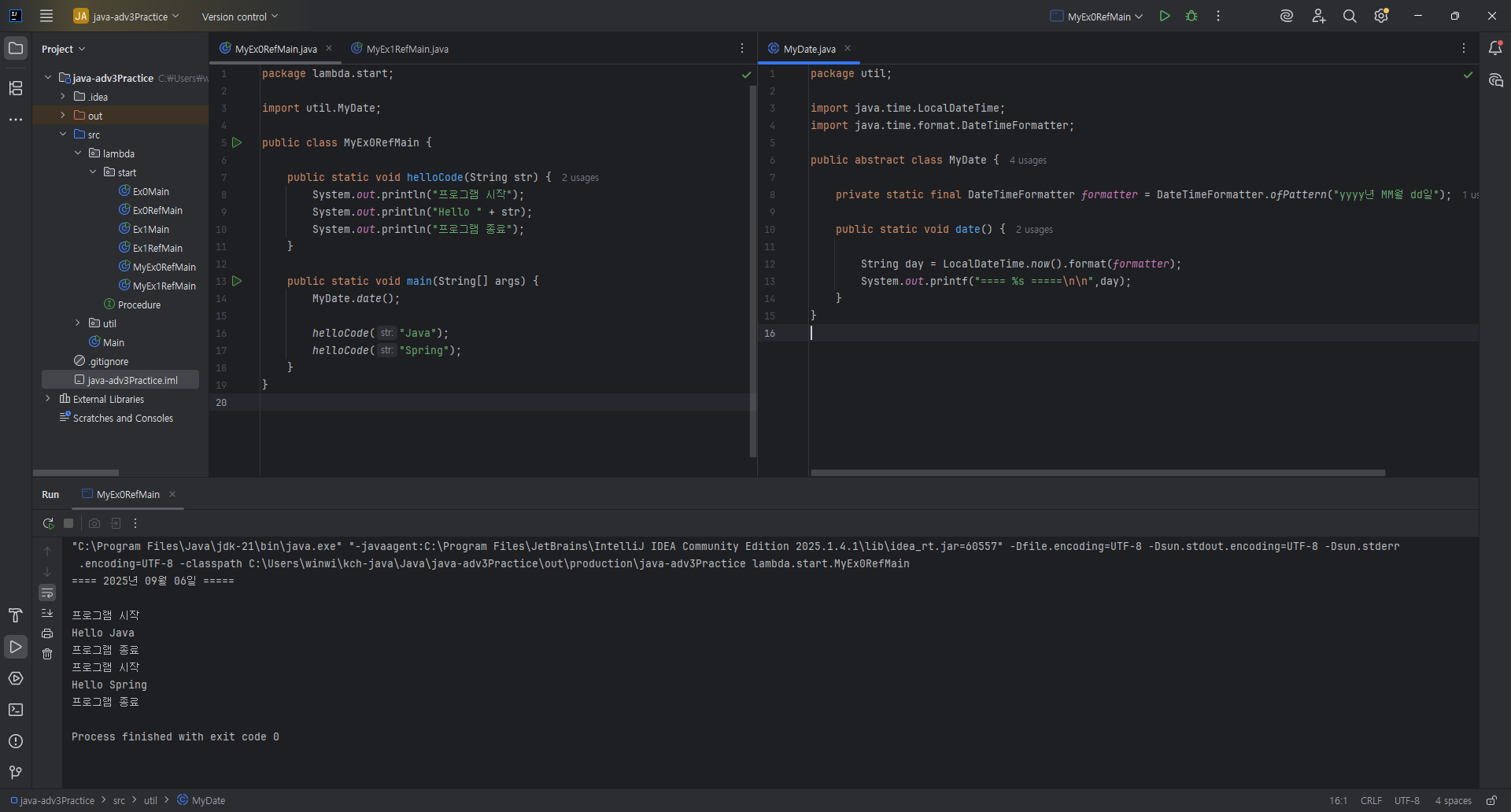This screenshot has height=812, width=1511.
Task: Expand the out folder
Action: (x=63, y=116)
